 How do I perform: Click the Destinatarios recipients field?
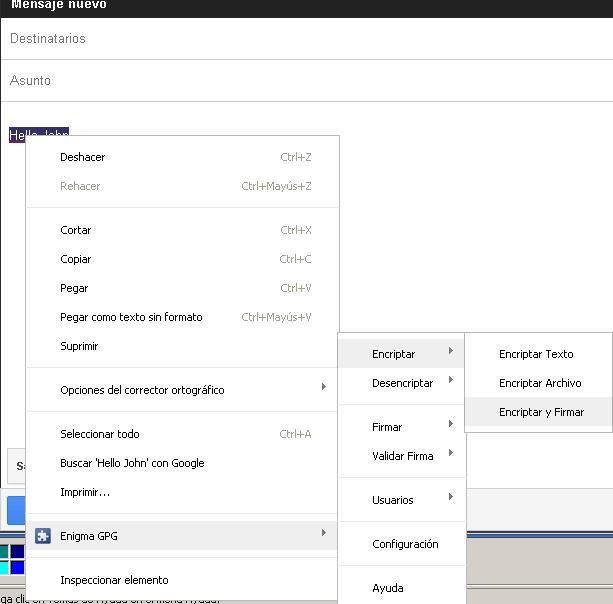[x=300, y=39]
